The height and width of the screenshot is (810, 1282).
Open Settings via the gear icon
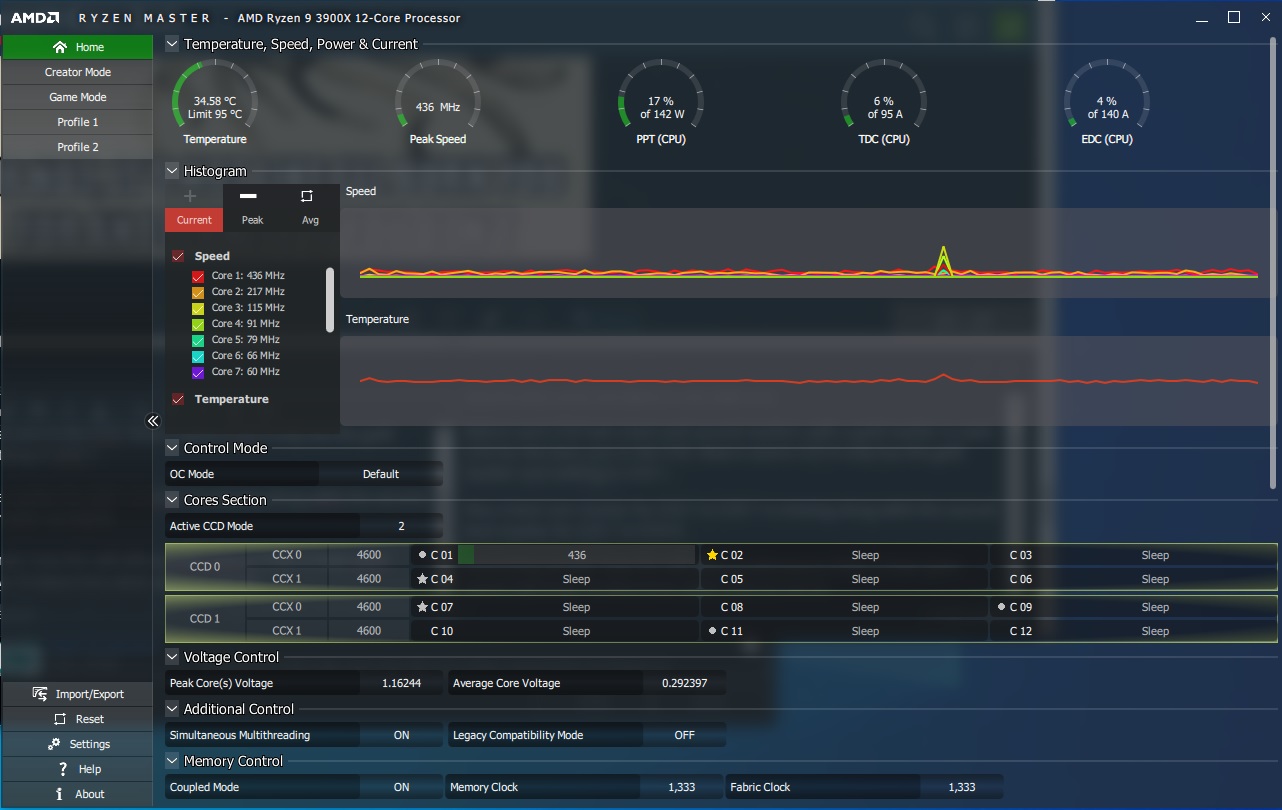tap(54, 744)
